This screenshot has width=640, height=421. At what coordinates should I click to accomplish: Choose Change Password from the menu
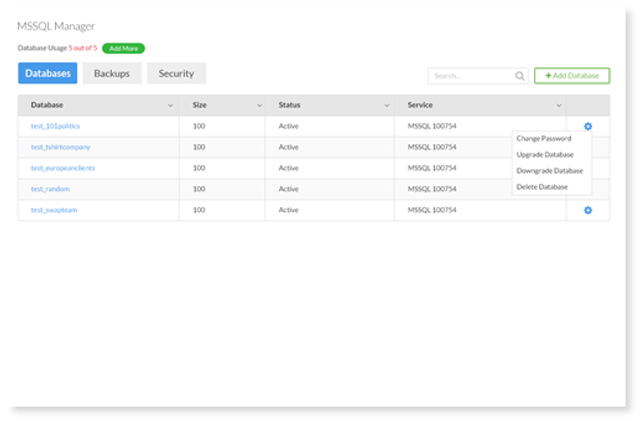(544, 138)
